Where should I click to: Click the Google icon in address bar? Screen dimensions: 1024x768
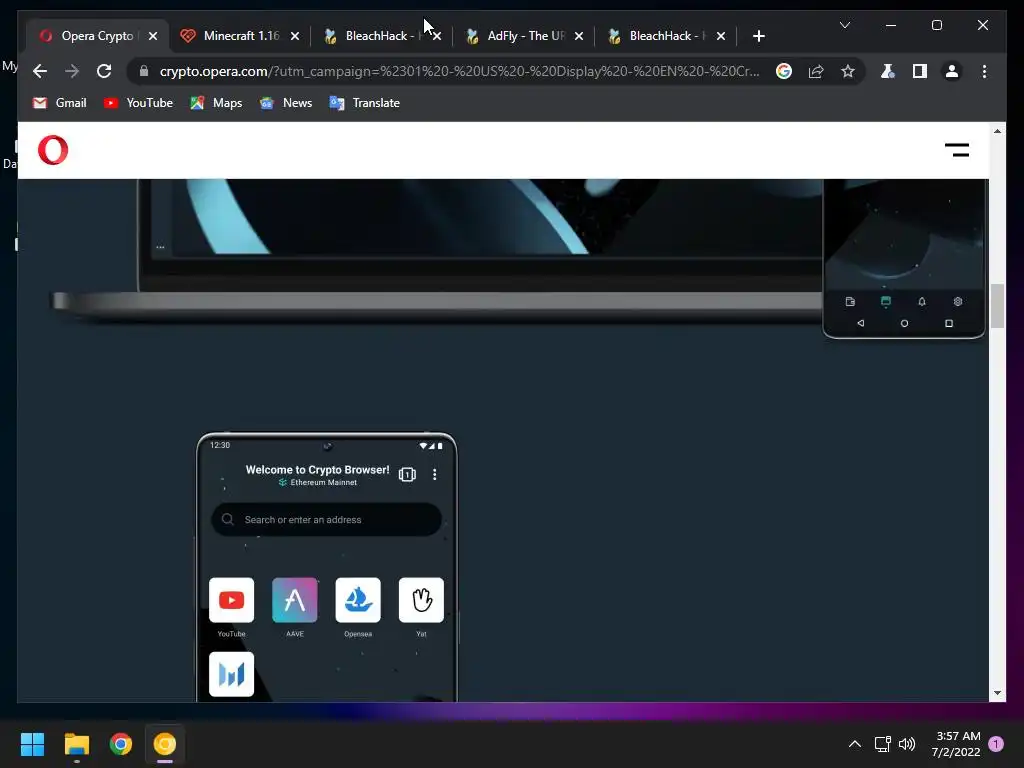pos(784,71)
